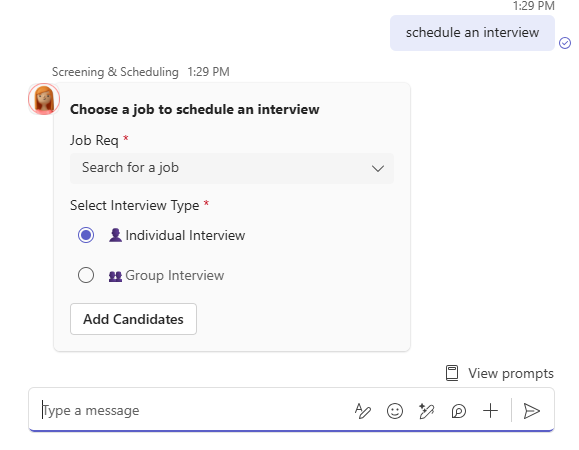Screen dimensions: 579x450
Task: Open the emoji picker smiley icon
Action: pos(395,411)
